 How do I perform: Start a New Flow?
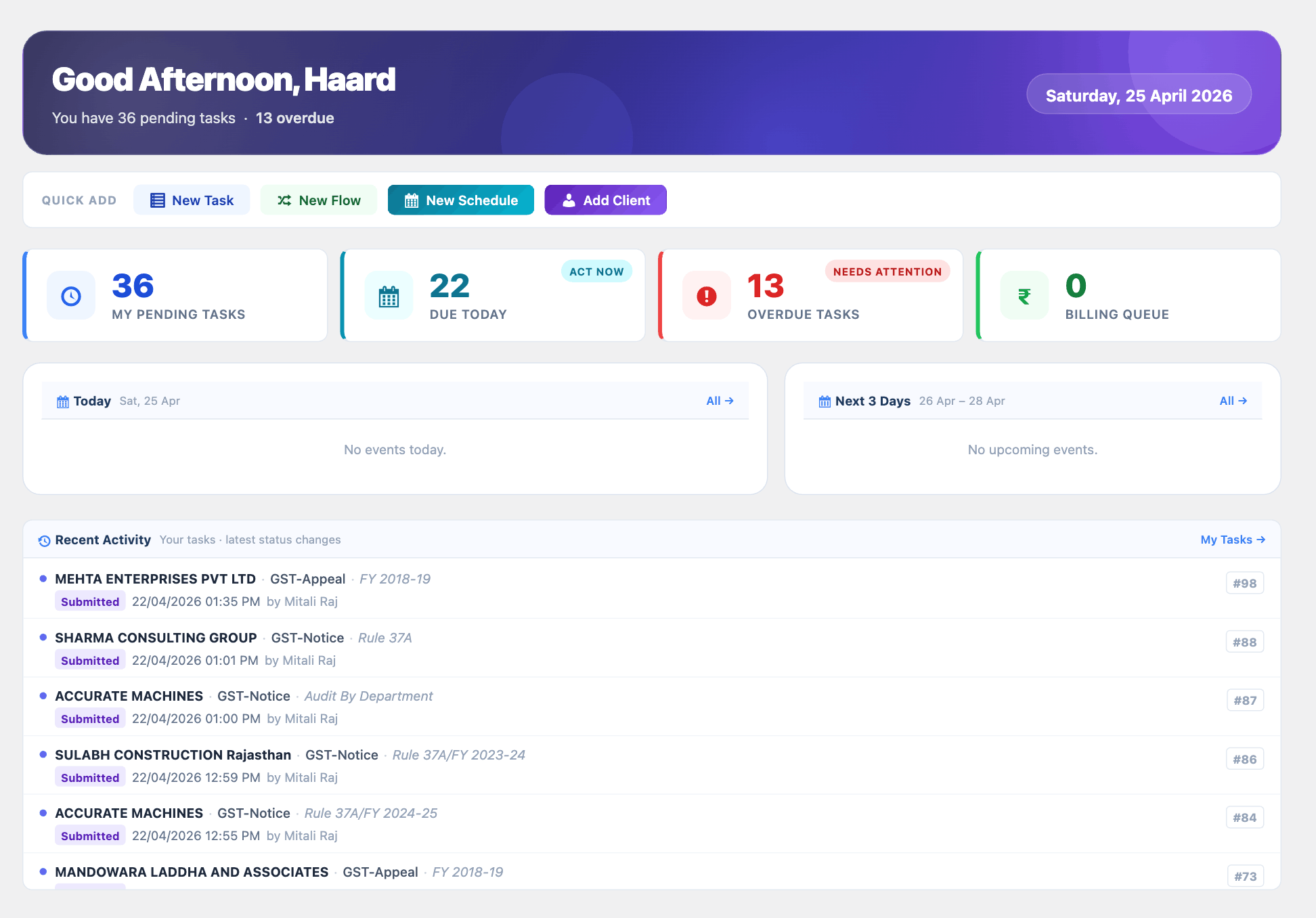coord(319,200)
